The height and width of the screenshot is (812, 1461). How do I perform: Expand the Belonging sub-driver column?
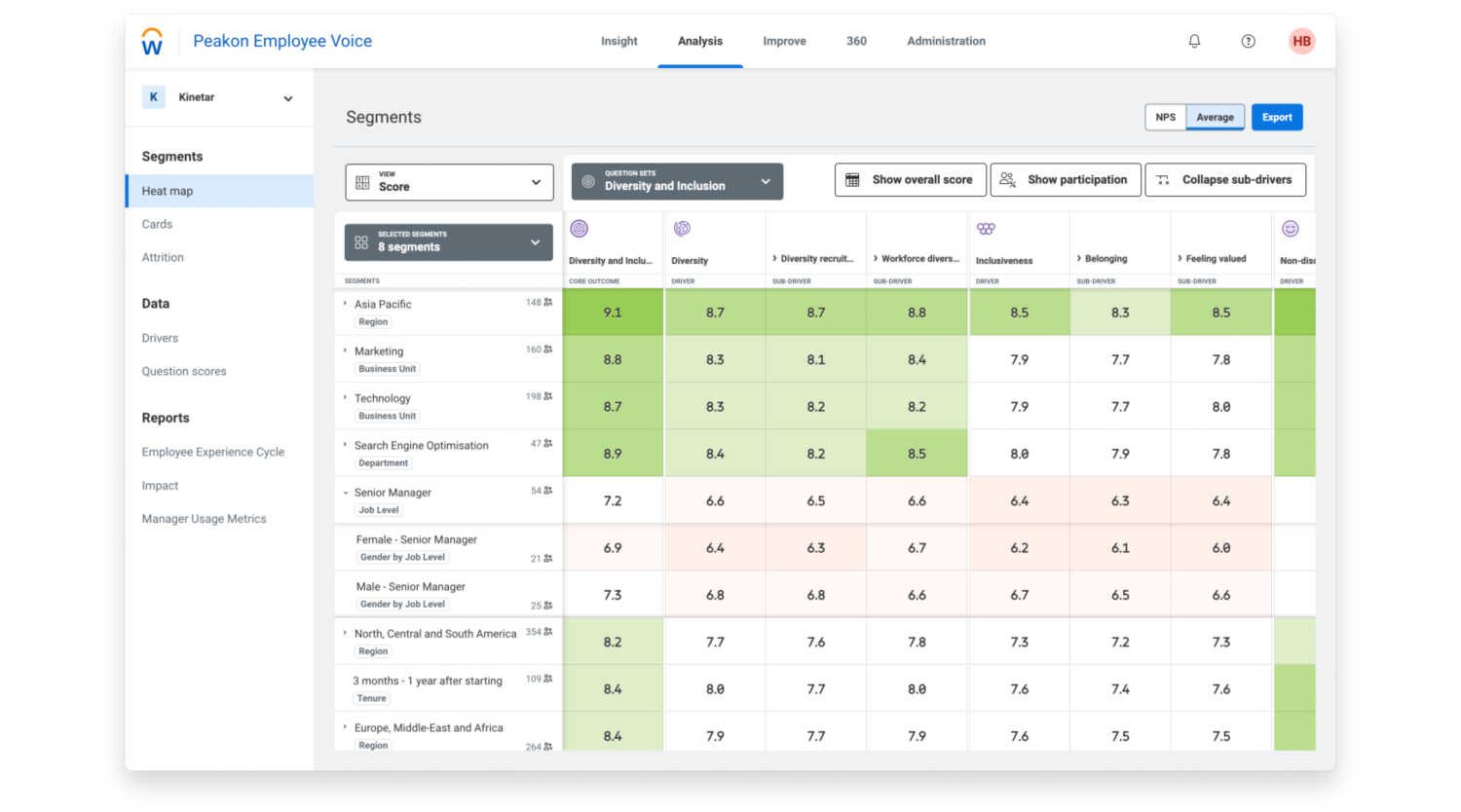(1079, 259)
